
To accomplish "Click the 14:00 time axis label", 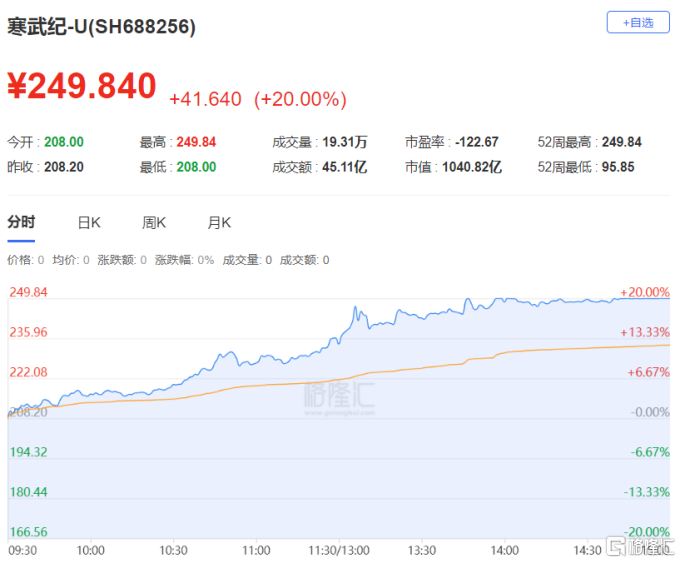I will (505, 551).
